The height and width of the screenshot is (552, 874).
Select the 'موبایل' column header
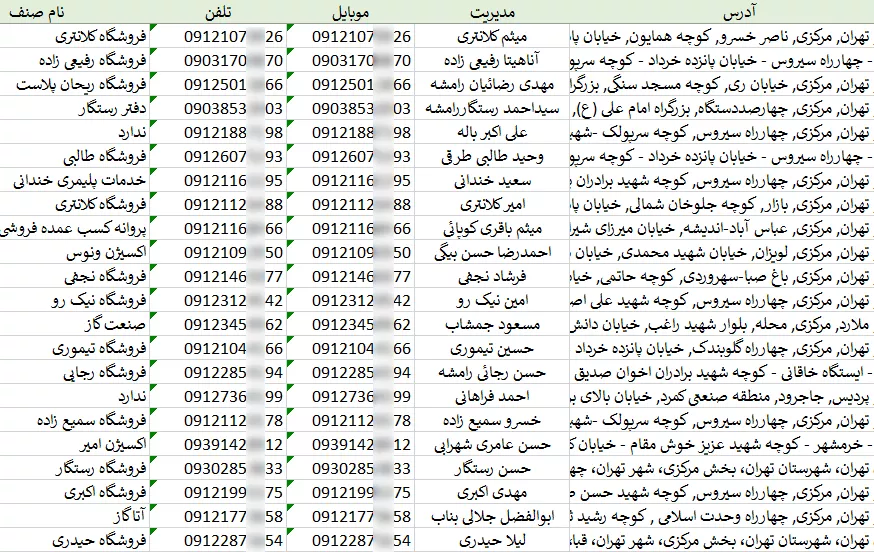(x=351, y=12)
